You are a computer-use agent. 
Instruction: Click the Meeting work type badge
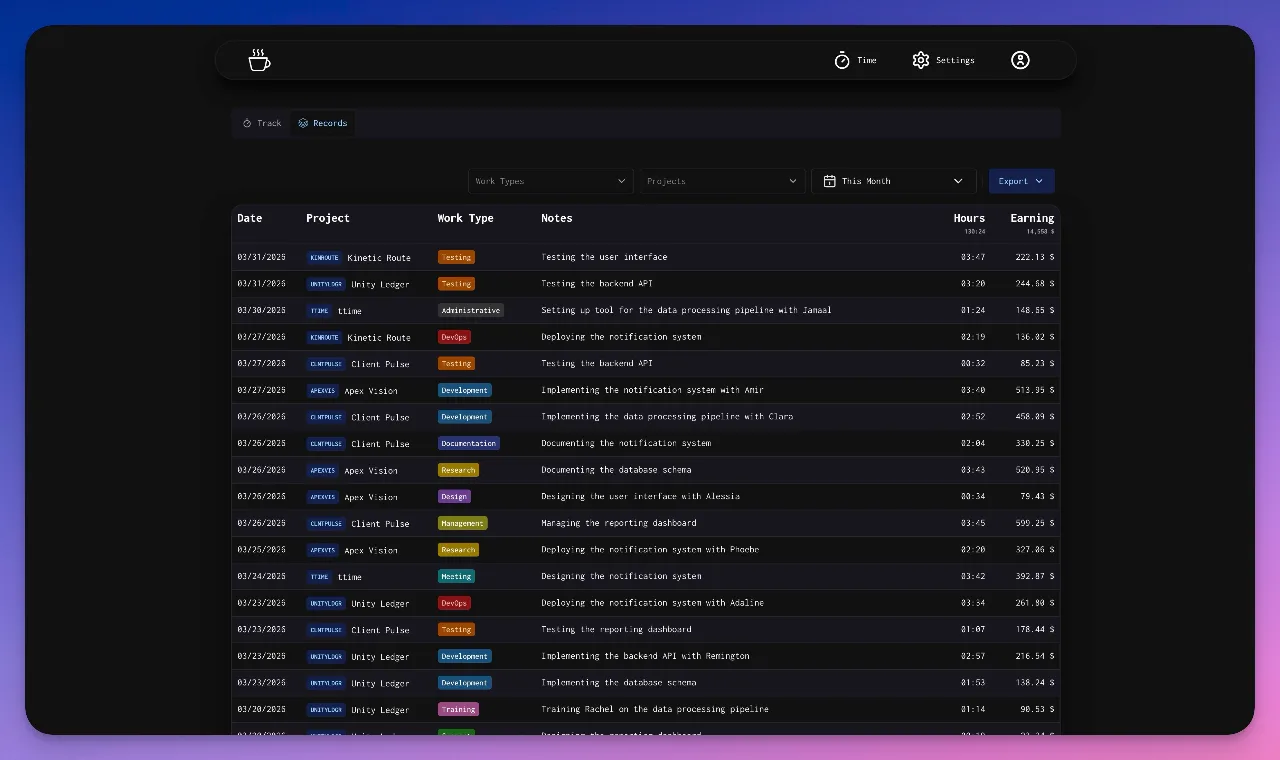tap(456, 576)
